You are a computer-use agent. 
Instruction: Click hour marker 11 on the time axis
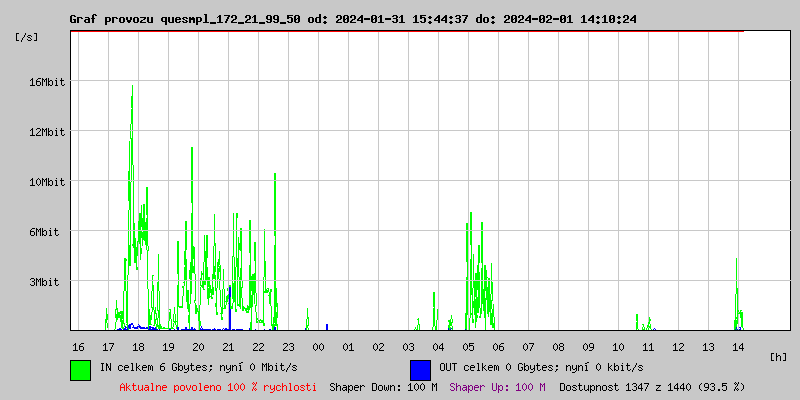point(648,346)
